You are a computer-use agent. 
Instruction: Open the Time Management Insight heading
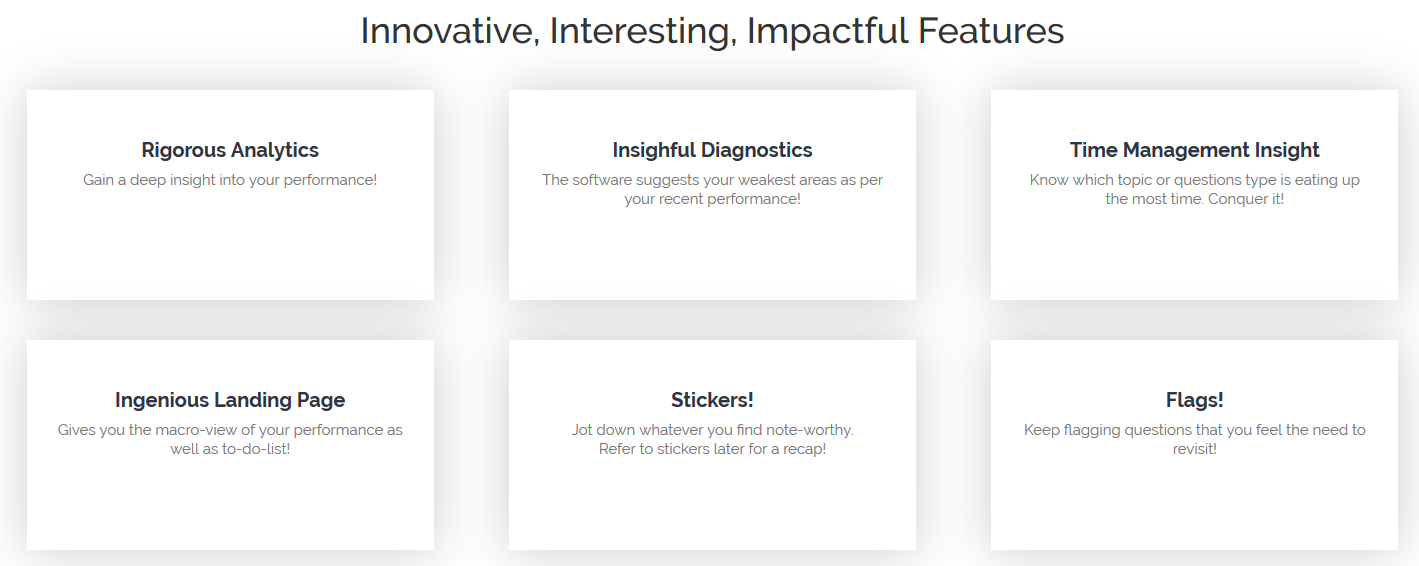click(x=1194, y=150)
